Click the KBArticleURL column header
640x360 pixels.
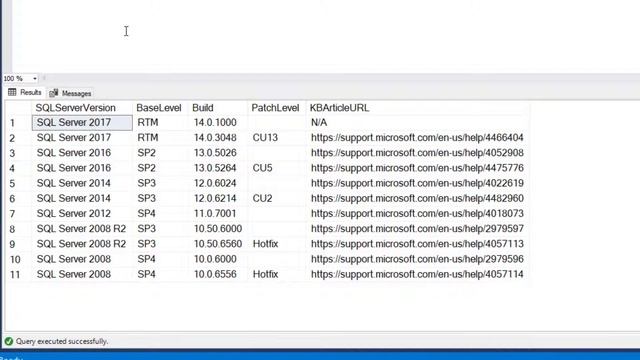pos(418,108)
